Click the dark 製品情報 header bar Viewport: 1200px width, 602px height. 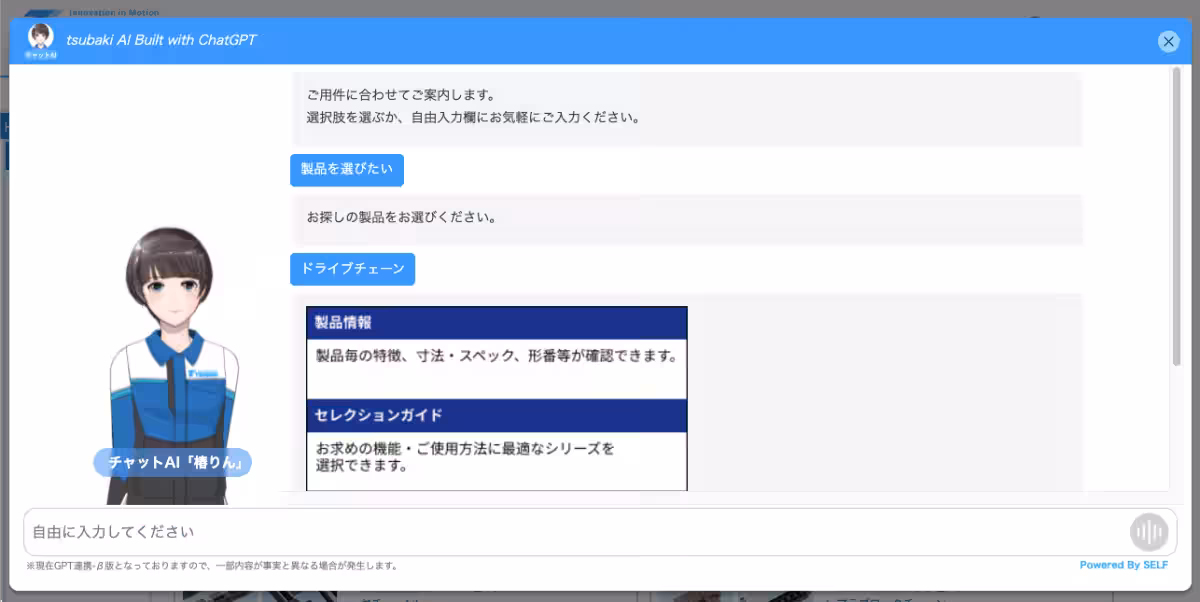[x=496, y=322]
